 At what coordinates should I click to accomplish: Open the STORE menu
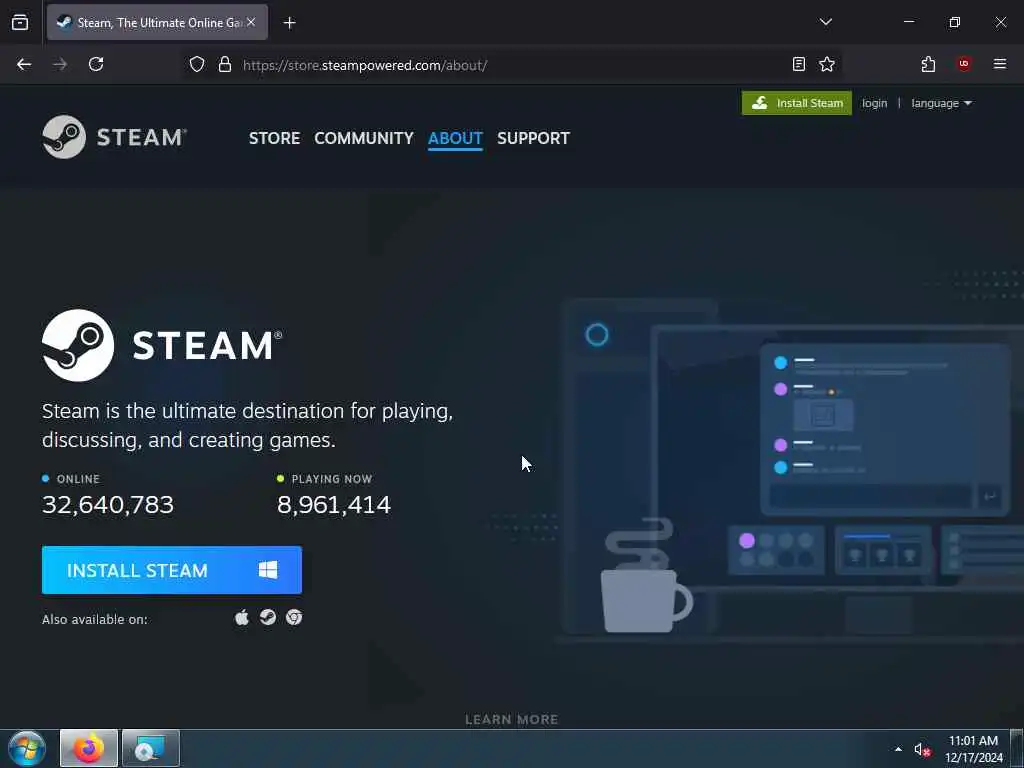274,138
